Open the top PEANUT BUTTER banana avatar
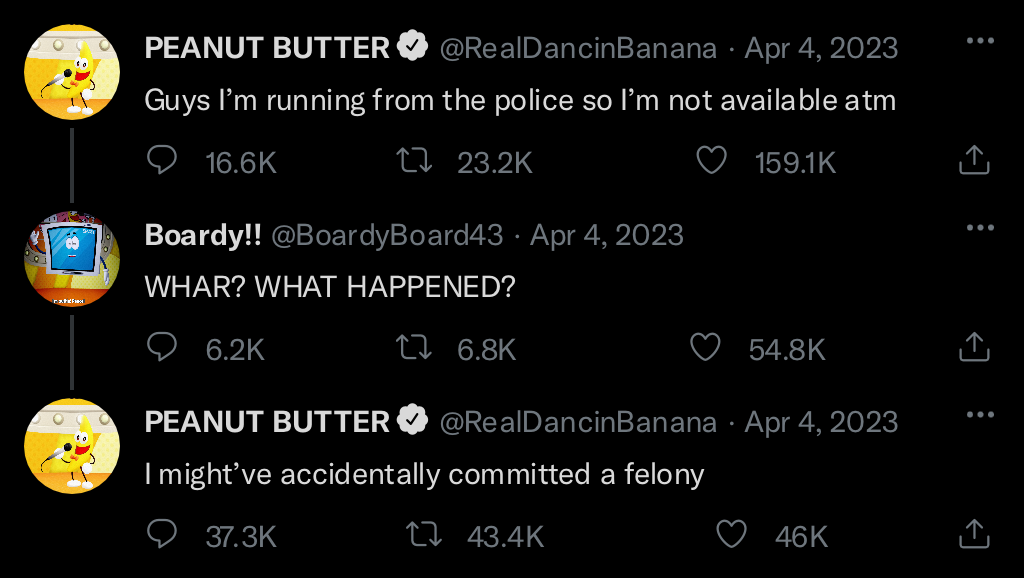The height and width of the screenshot is (578, 1024). (72, 72)
